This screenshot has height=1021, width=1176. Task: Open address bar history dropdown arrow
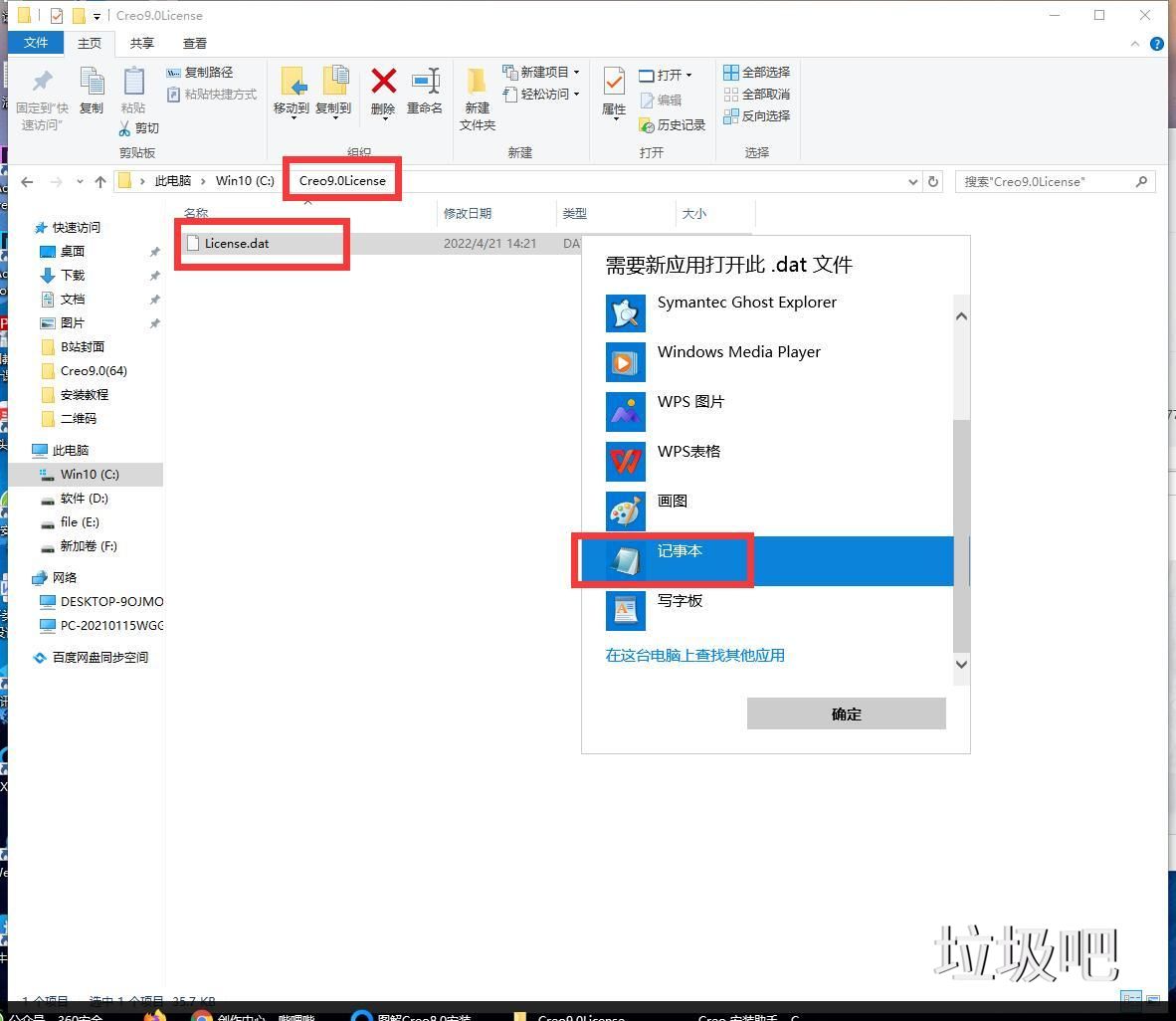(912, 181)
